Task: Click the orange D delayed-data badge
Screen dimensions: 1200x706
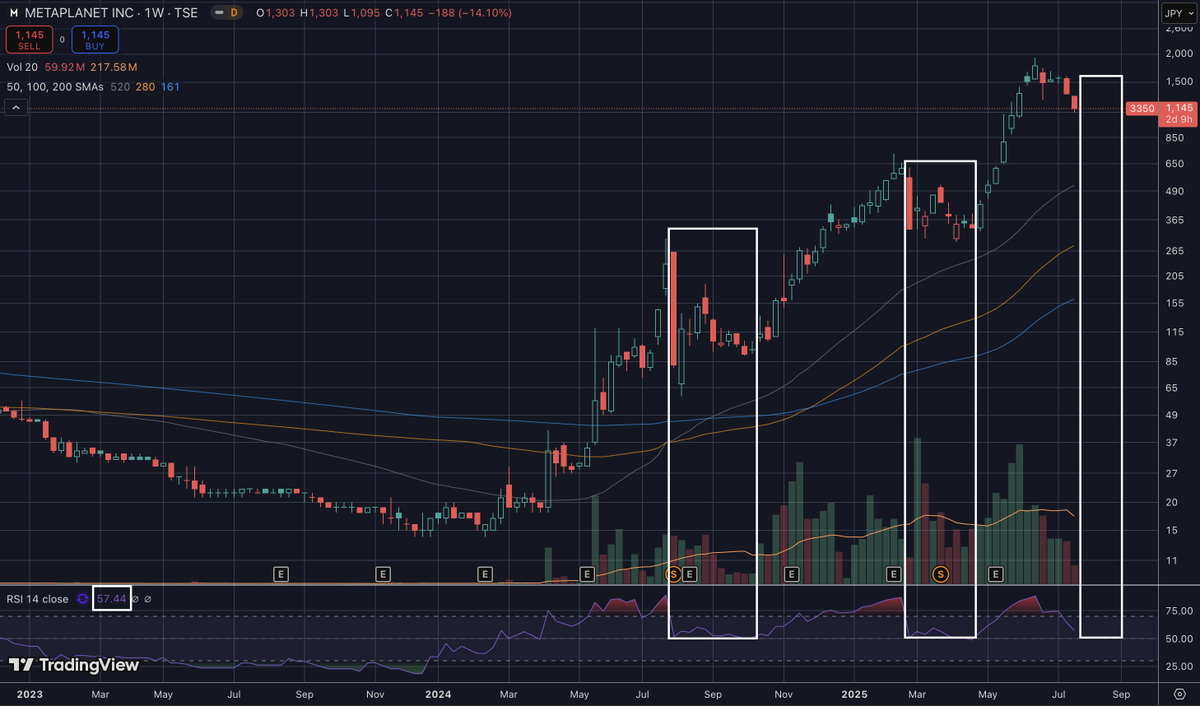Action: [x=233, y=13]
